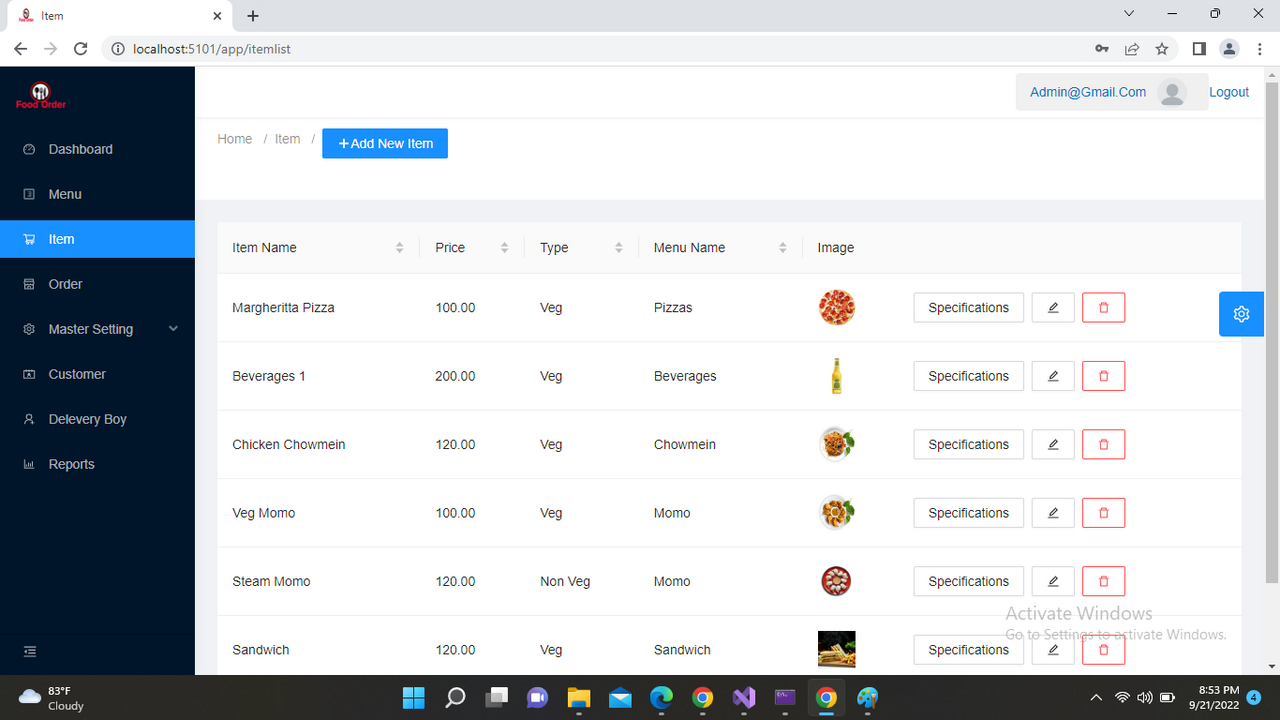Open Specifications for Margheritta Pizza
This screenshot has width=1280, height=720.
[968, 308]
